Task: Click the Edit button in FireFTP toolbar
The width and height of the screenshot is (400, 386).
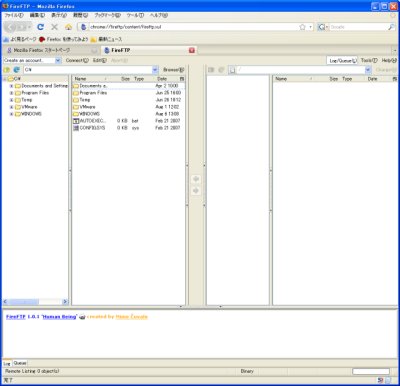Action: pos(100,60)
